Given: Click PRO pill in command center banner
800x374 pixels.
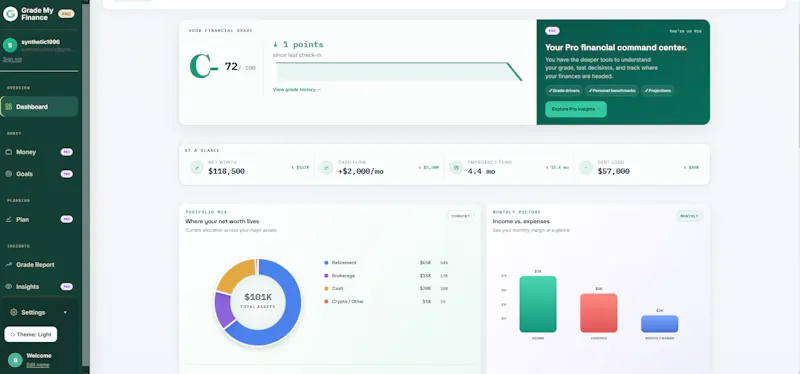Looking at the screenshot, I should [552, 31].
